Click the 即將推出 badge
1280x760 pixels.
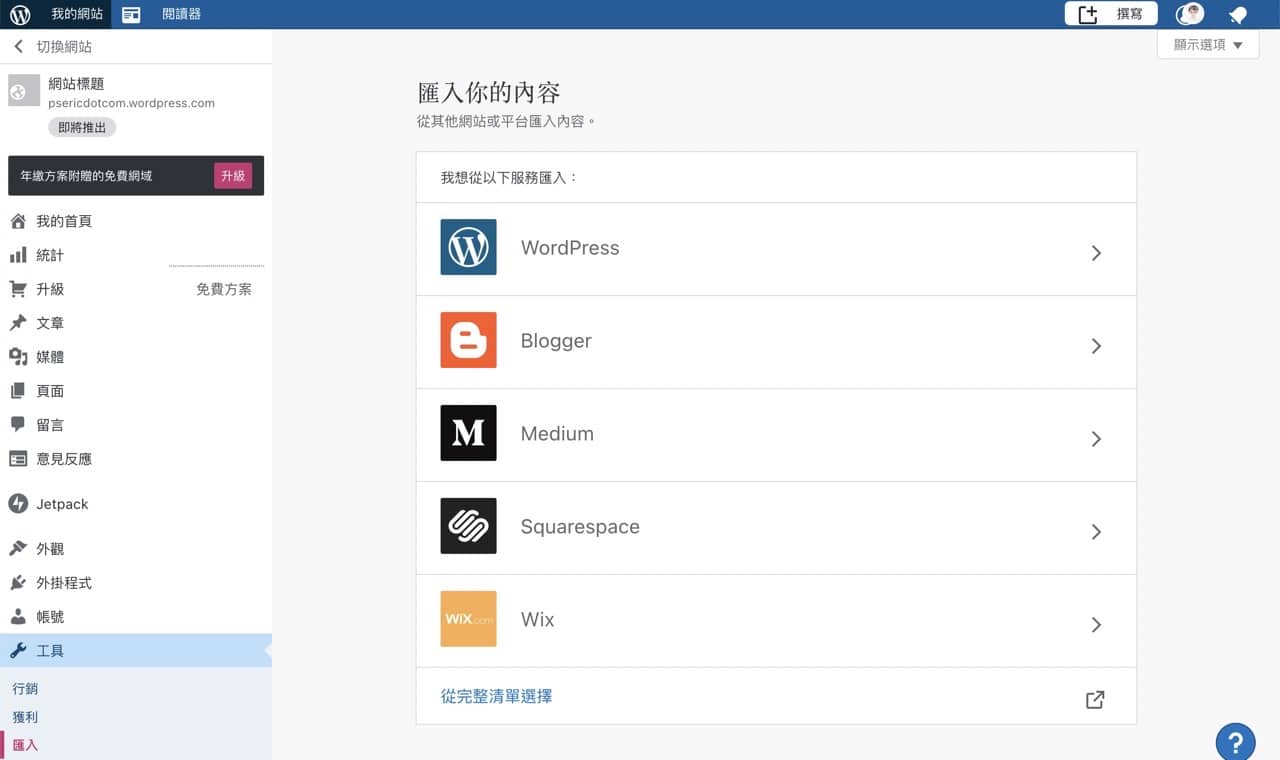point(82,128)
